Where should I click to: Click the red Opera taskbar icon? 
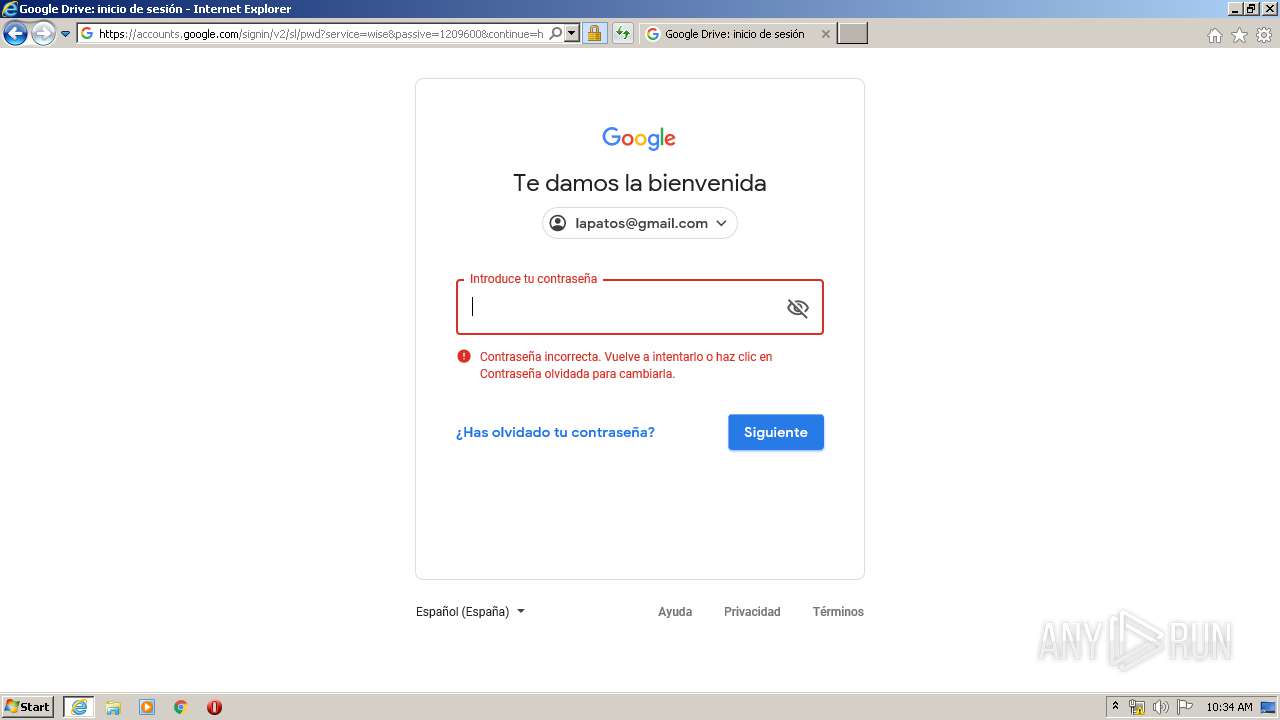(214, 707)
